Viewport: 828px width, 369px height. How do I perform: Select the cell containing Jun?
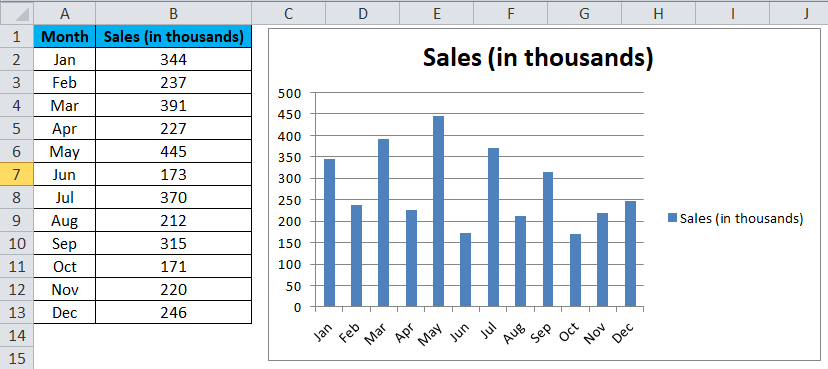click(x=65, y=174)
